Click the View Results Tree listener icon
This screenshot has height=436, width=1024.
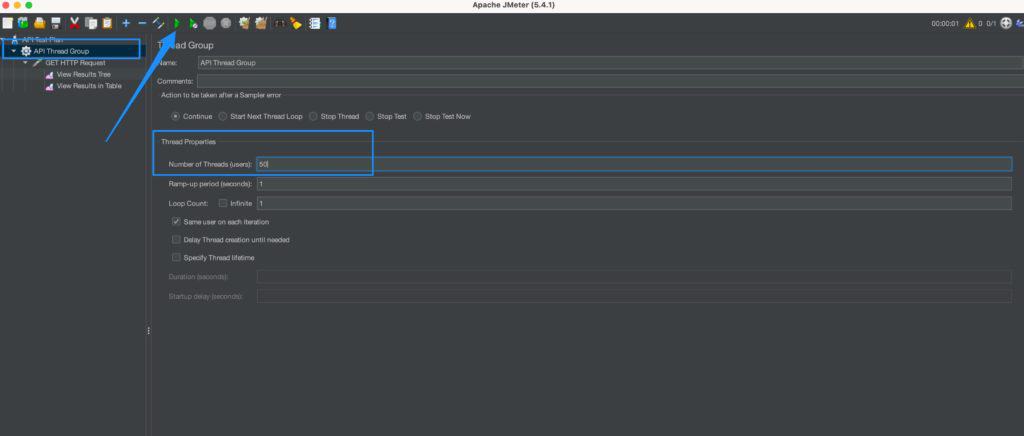click(x=50, y=74)
